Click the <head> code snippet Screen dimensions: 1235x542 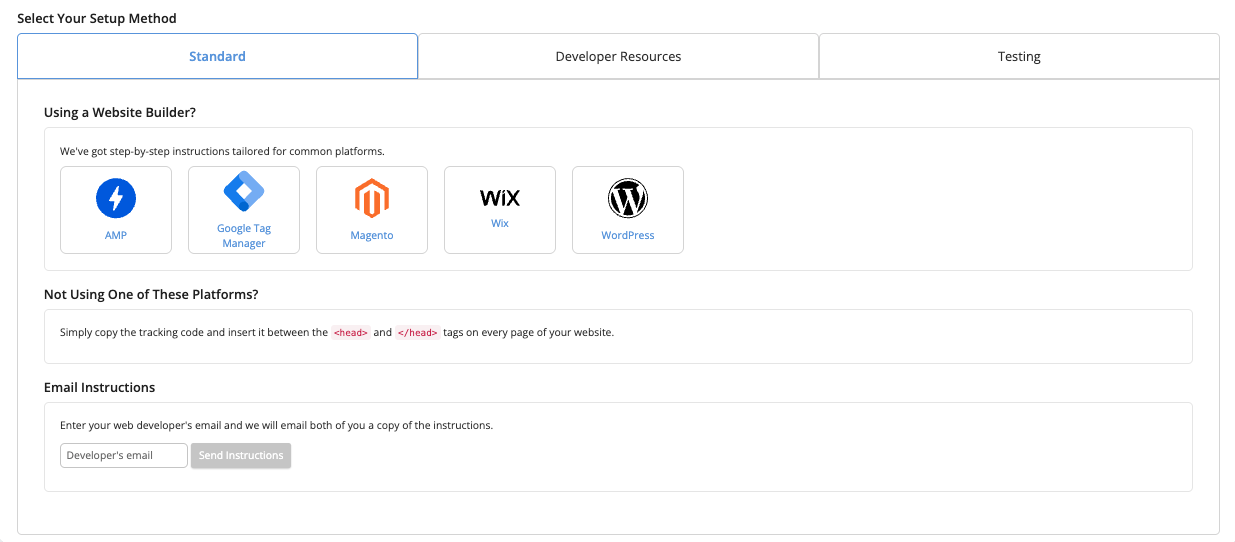pyautogui.click(x=351, y=333)
